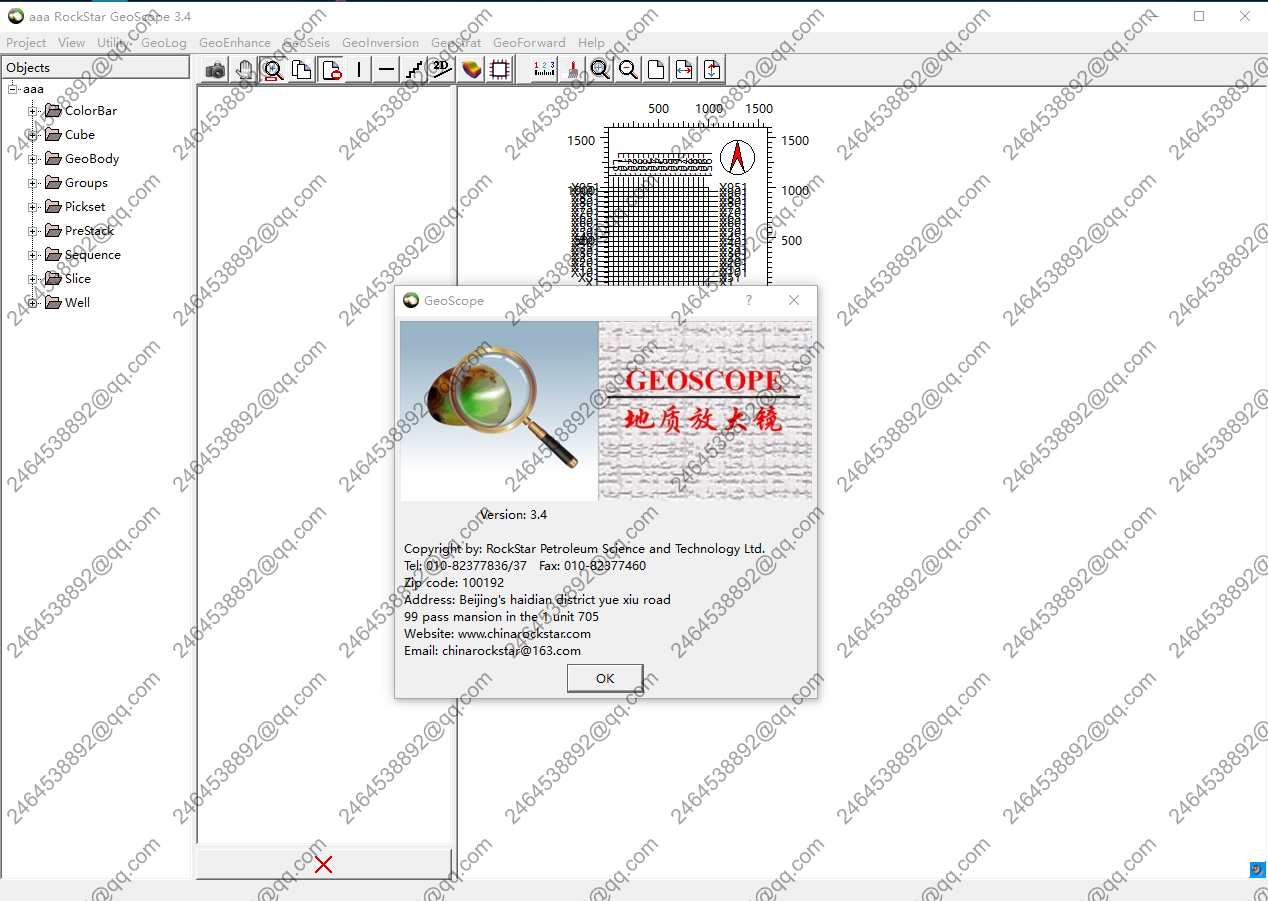This screenshot has width=1268, height=901.
Task: Click the red-blue square frame icon
Action: pyautogui.click(x=500, y=69)
